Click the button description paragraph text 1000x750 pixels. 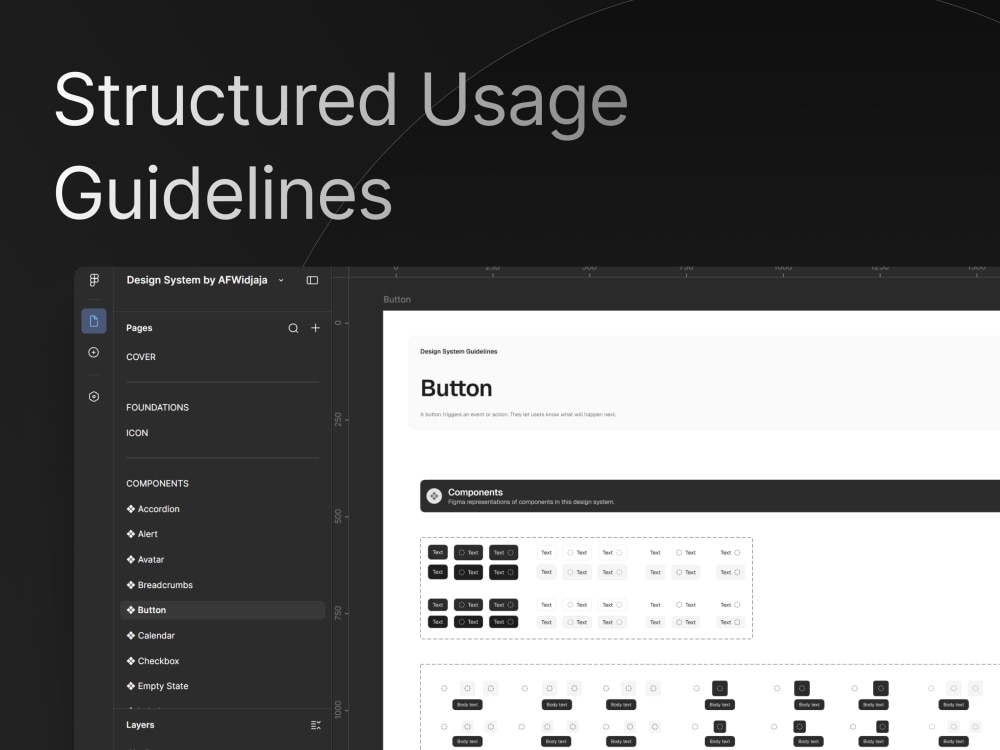pyautogui.click(x=518, y=415)
